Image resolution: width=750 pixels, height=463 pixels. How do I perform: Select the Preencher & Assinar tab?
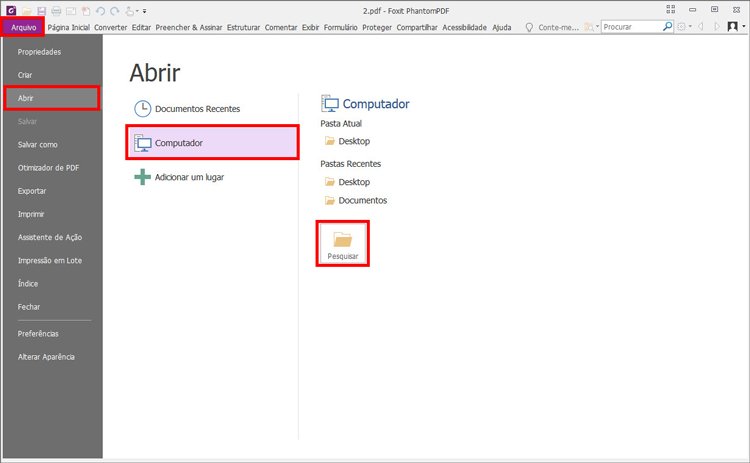[188, 27]
